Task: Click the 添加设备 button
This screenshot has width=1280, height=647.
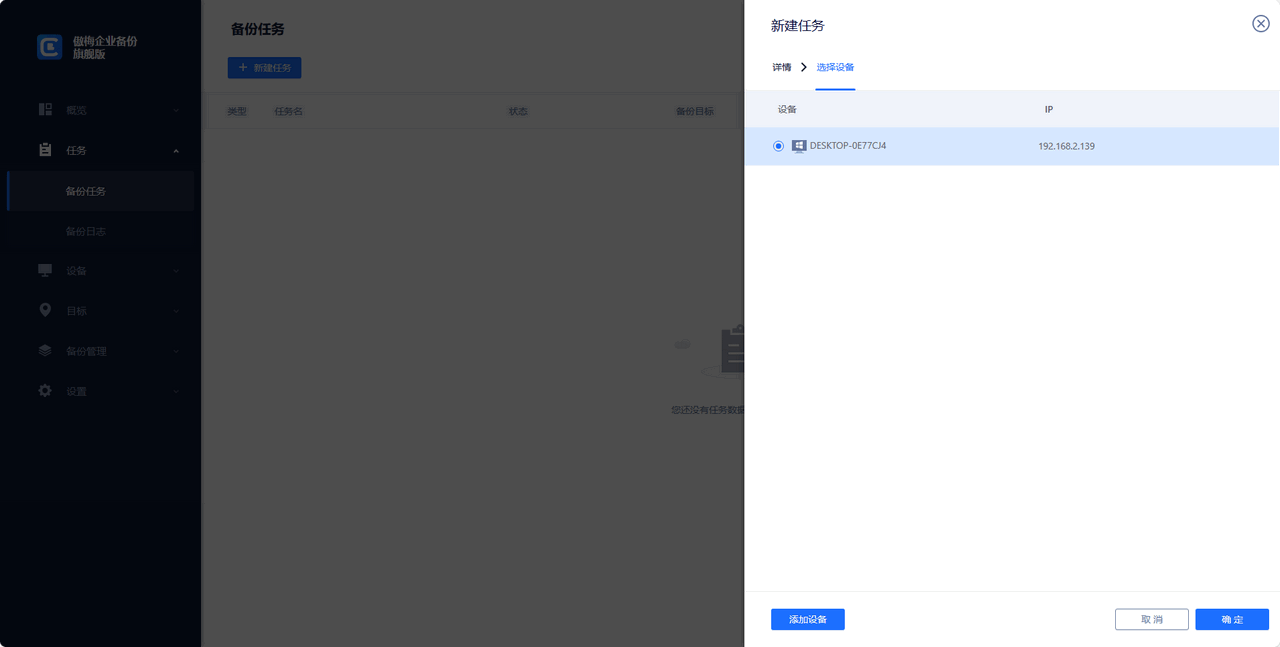Action: [x=807, y=620]
